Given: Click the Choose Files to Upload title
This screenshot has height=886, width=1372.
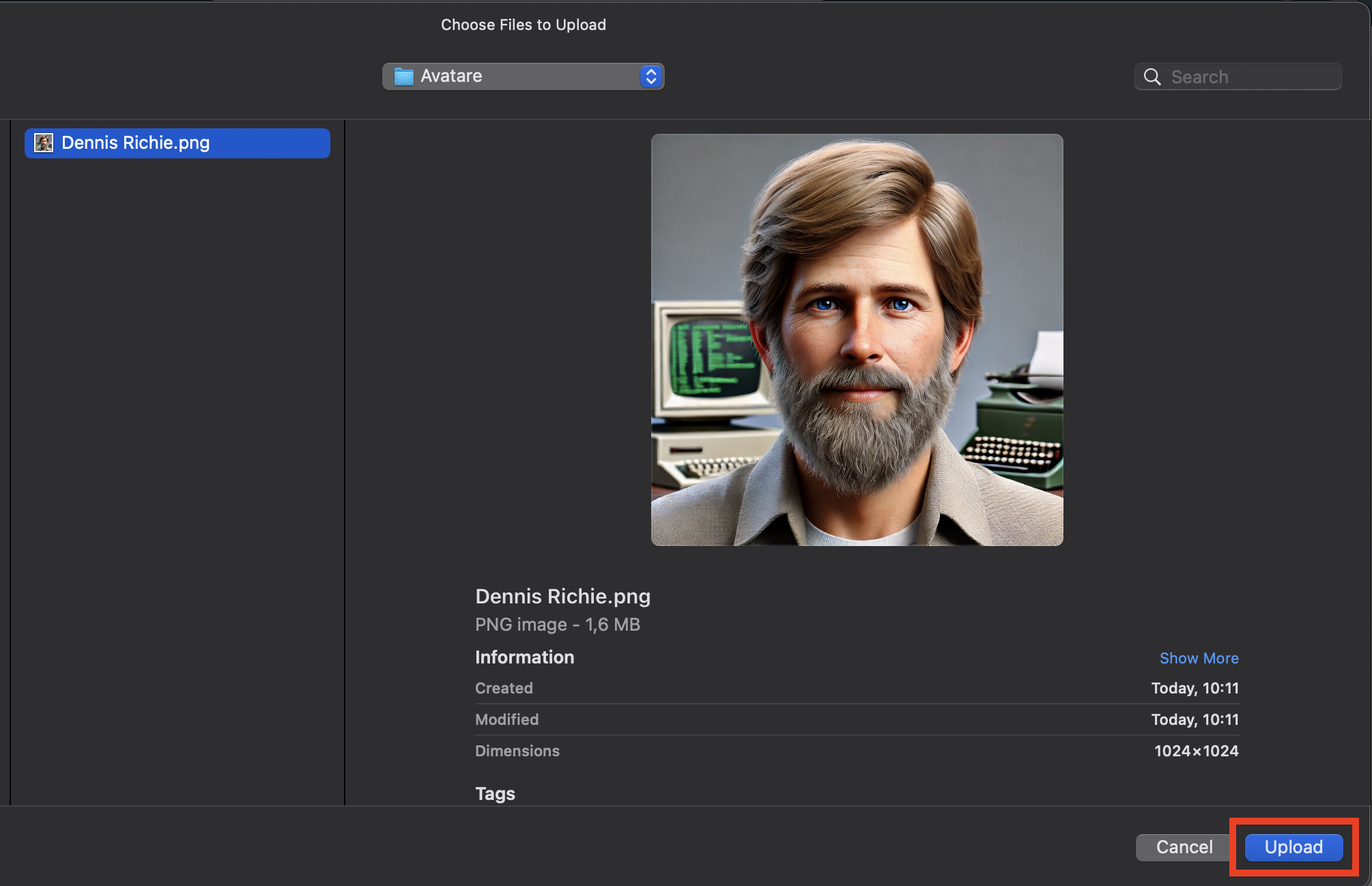Looking at the screenshot, I should tap(523, 25).
